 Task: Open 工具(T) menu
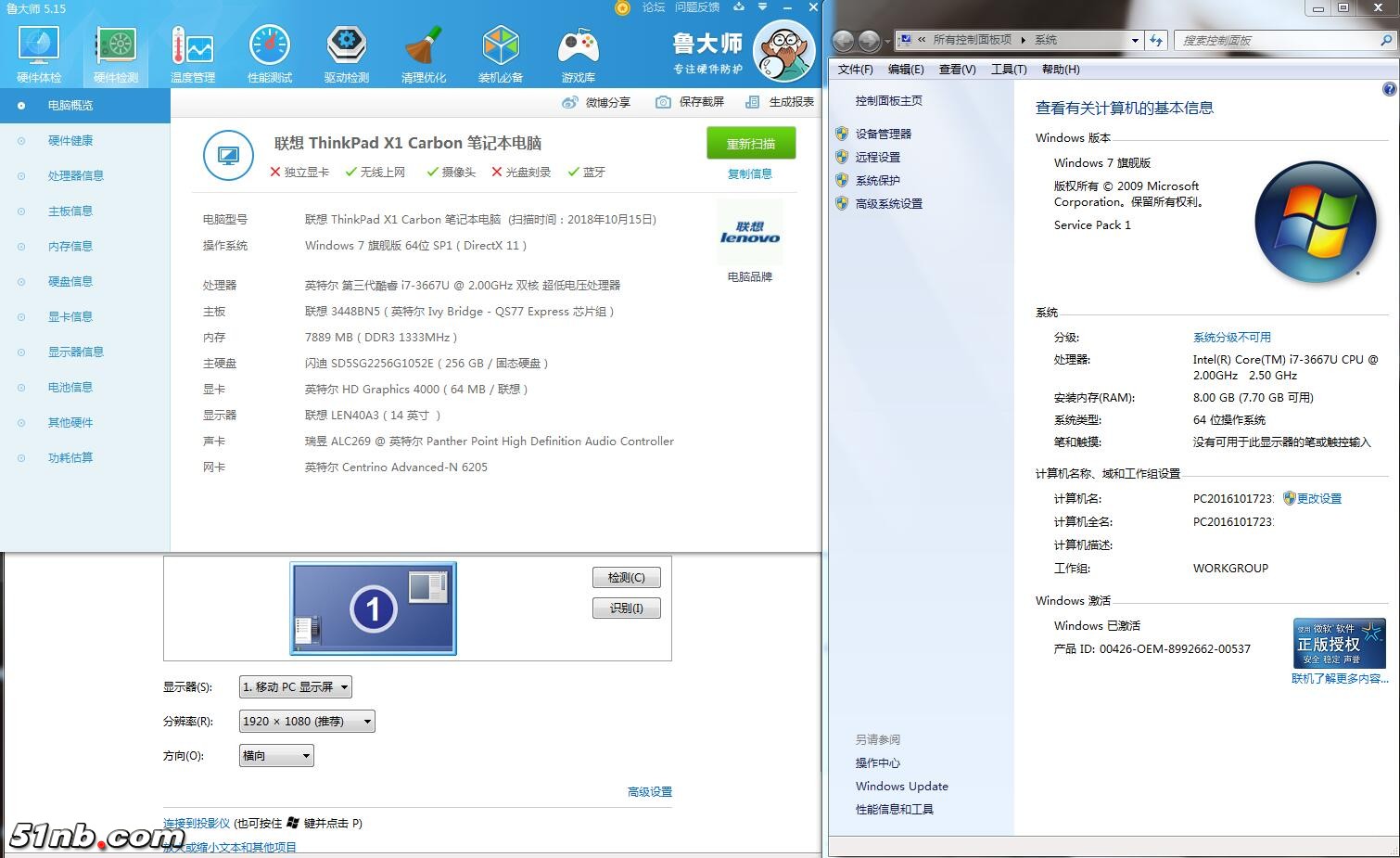tap(1008, 70)
